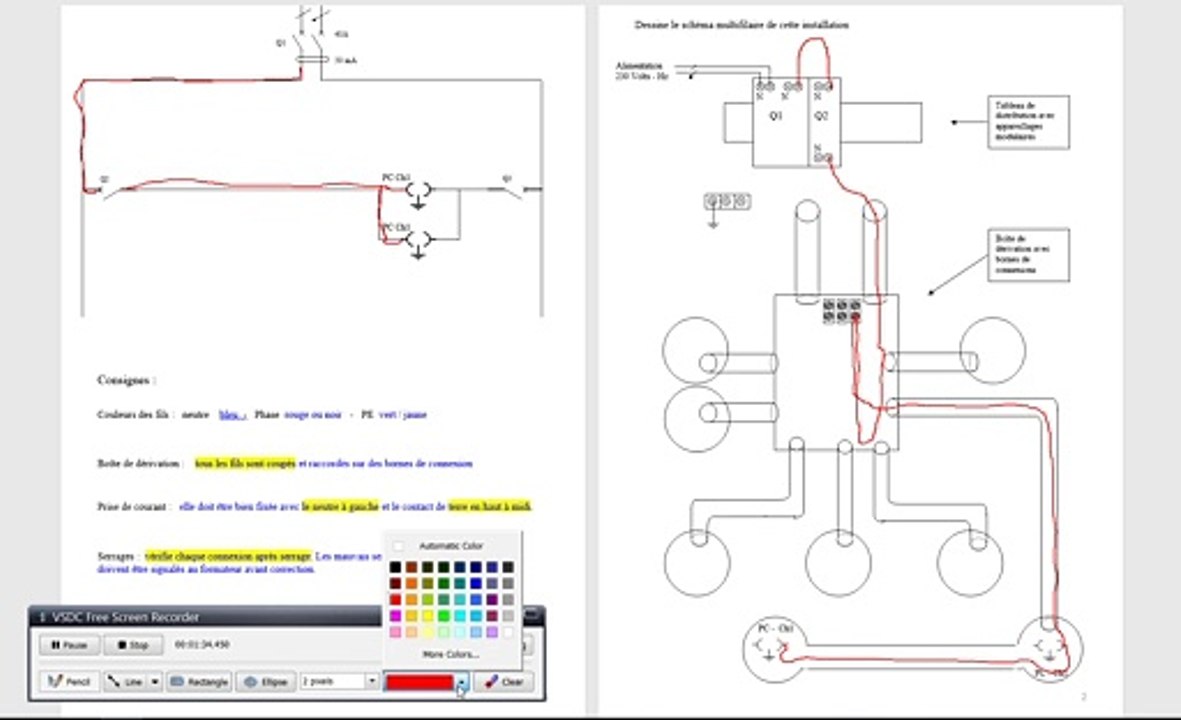Pick the lime yellow-green palette swatch
This screenshot has height=720, width=1181.
click(428, 599)
